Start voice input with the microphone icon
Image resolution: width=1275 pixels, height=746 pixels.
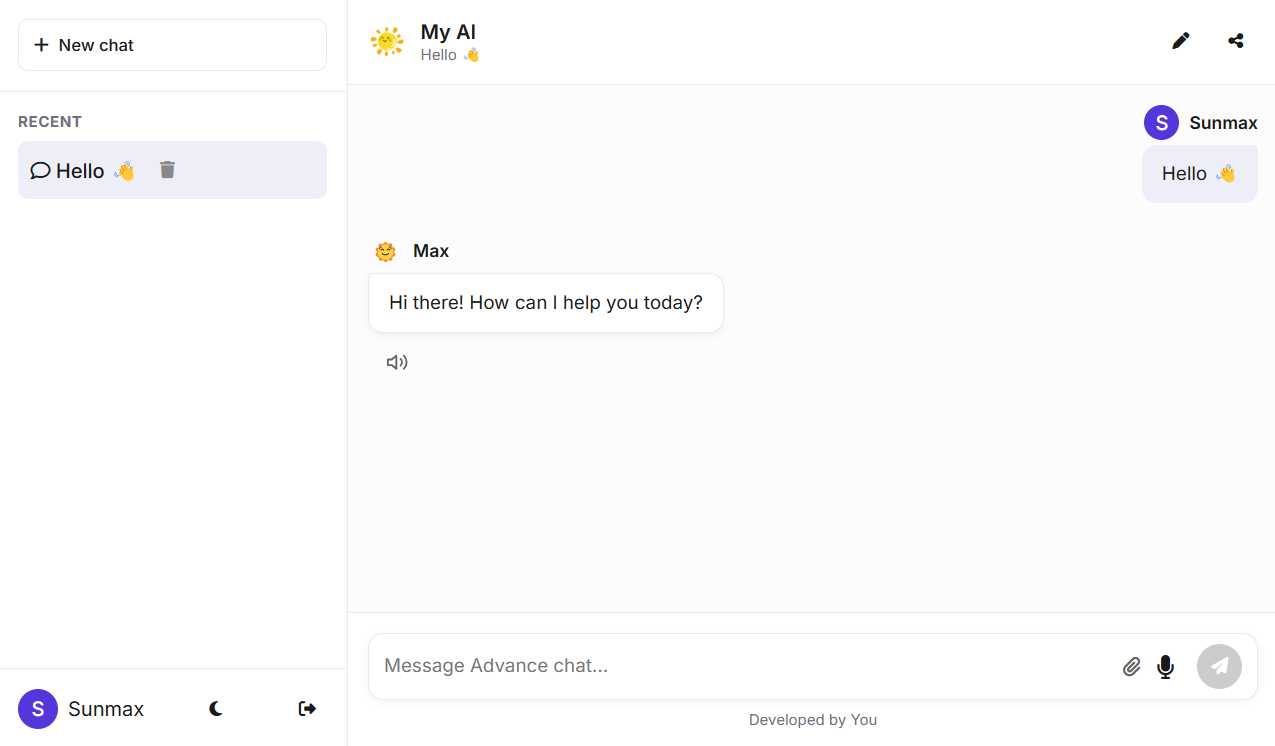1165,666
